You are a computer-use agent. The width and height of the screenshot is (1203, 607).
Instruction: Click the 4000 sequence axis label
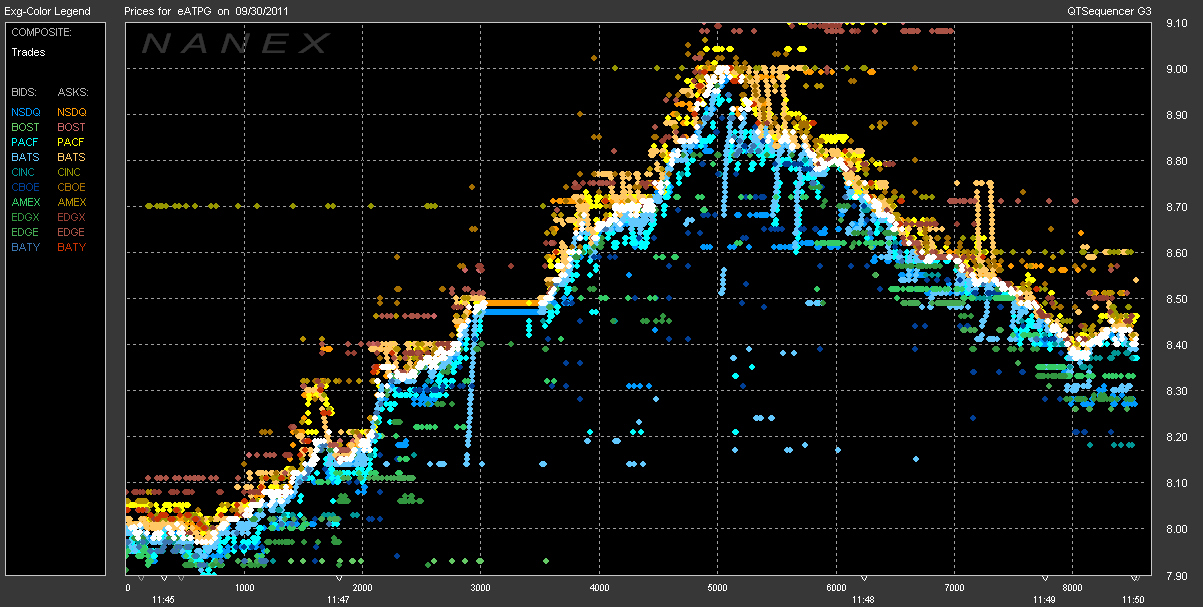coord(598,588)
